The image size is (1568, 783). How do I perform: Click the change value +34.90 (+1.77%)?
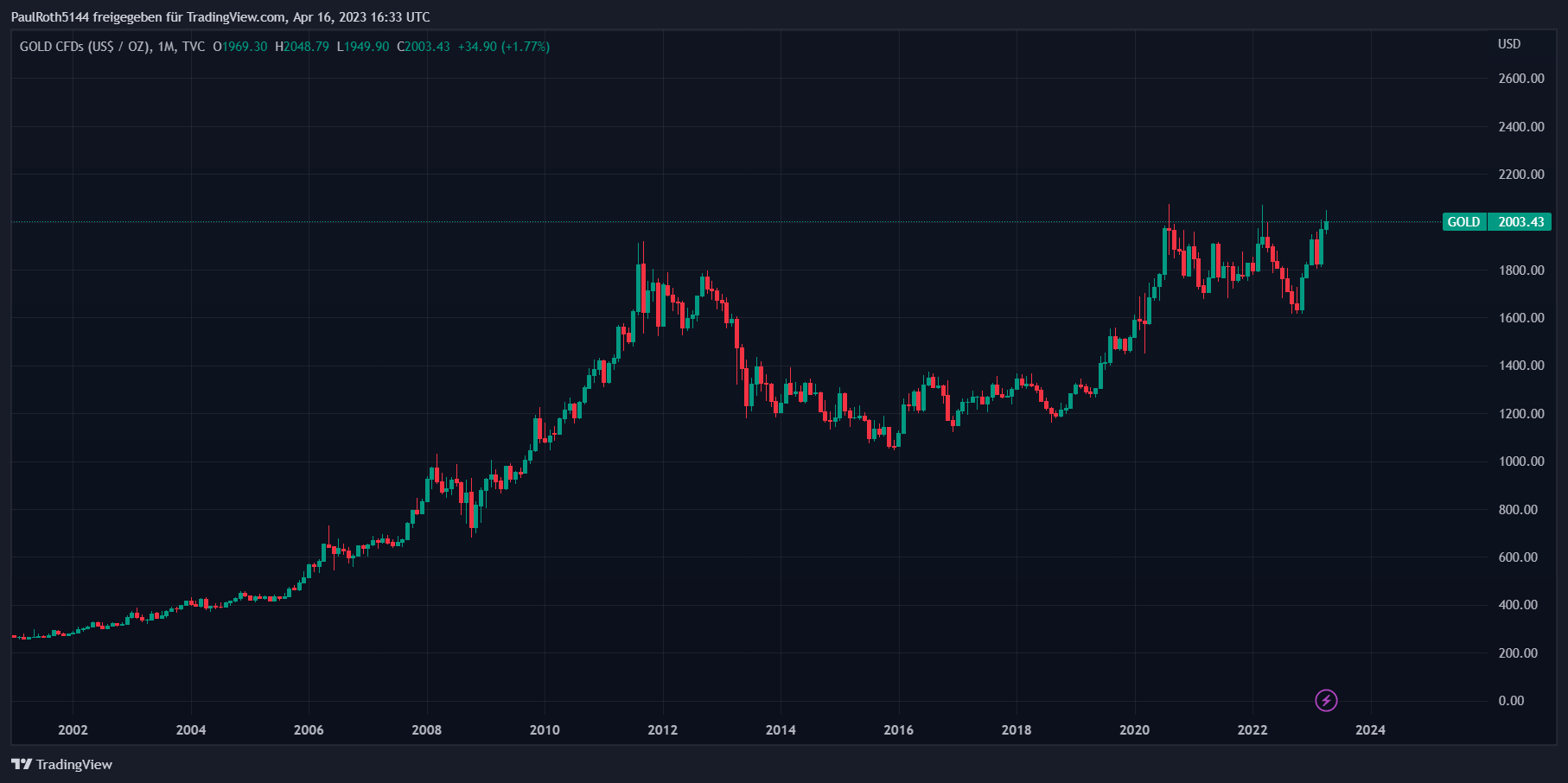coord(504,47)
